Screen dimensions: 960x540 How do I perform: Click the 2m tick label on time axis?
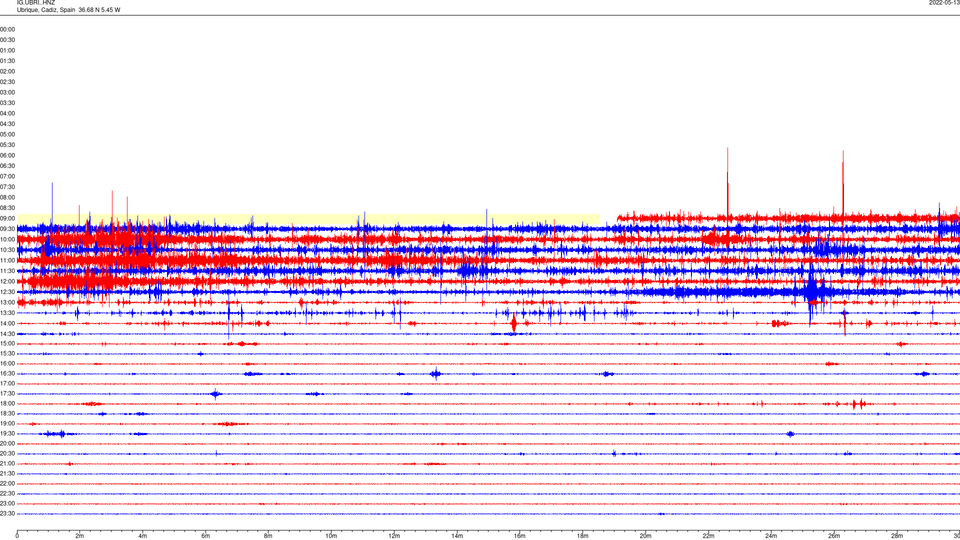[x=80, y=536]
